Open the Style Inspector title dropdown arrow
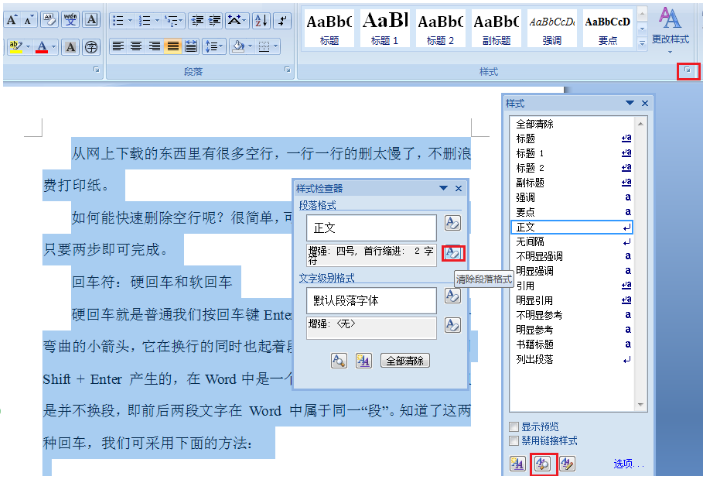 pos(443,188)
